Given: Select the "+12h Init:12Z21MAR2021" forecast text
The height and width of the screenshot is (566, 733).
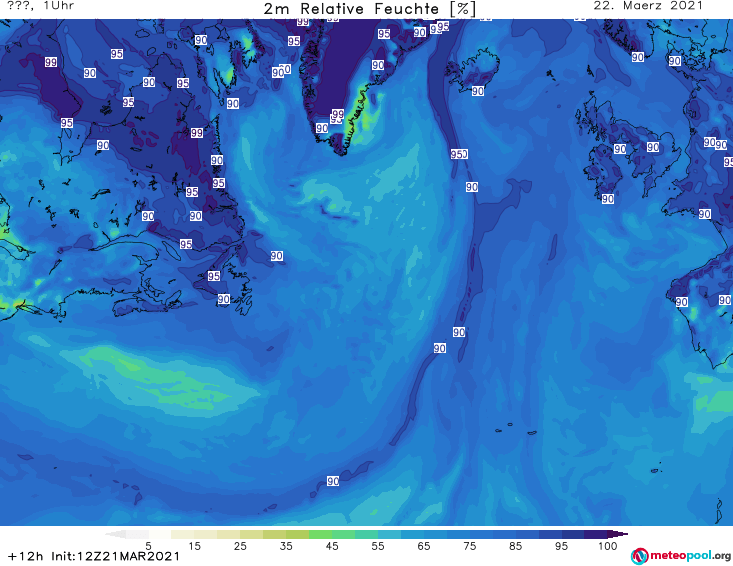Looking at the screenshot, I should [x=94, y=556].
